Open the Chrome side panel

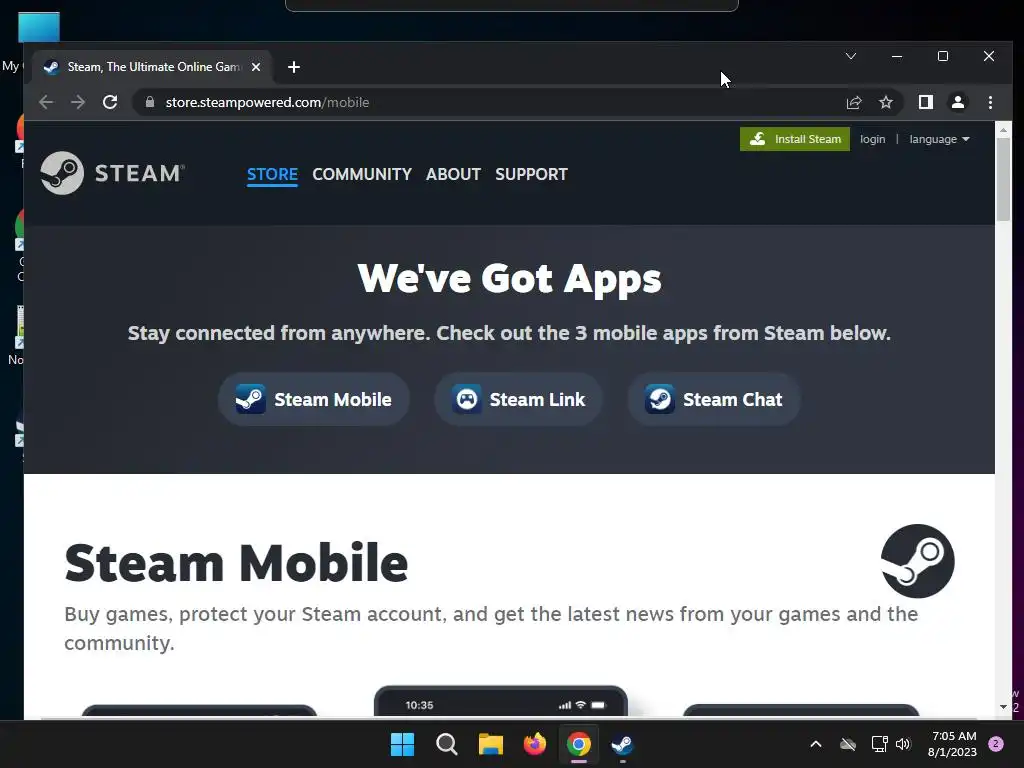pos(925,103)
